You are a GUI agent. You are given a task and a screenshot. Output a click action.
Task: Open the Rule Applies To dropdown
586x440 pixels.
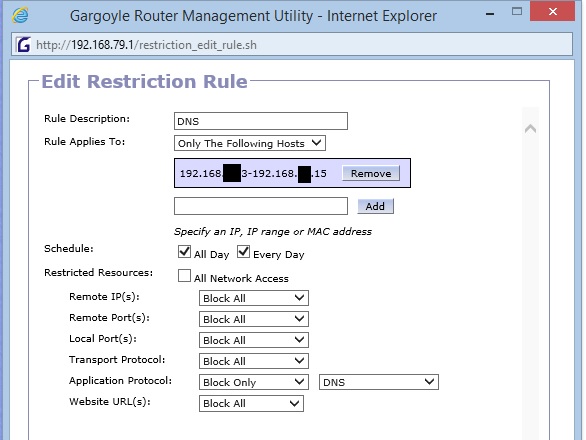250,143
